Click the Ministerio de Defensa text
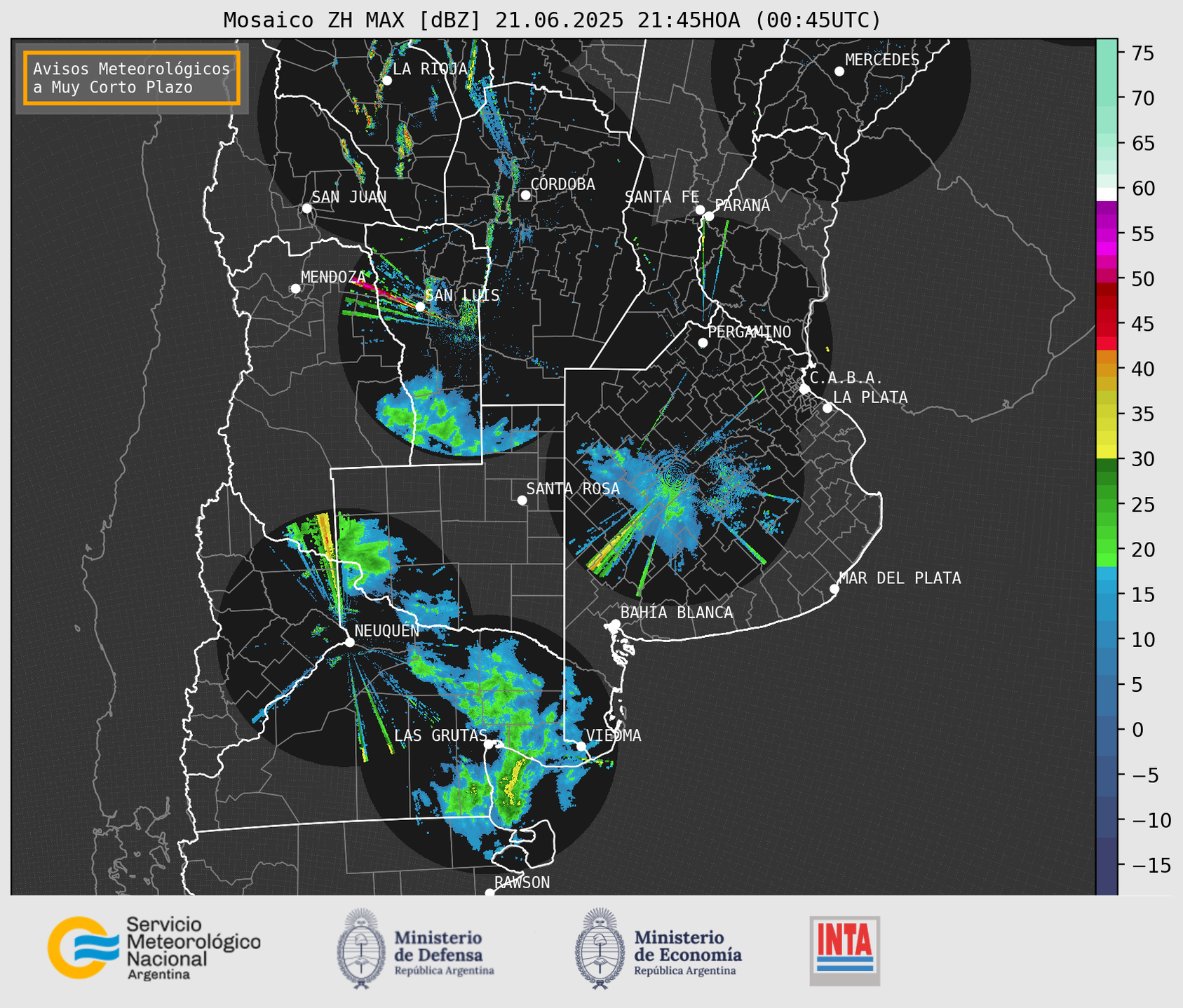This screenshot has width=1183, height=1008. 444,953
